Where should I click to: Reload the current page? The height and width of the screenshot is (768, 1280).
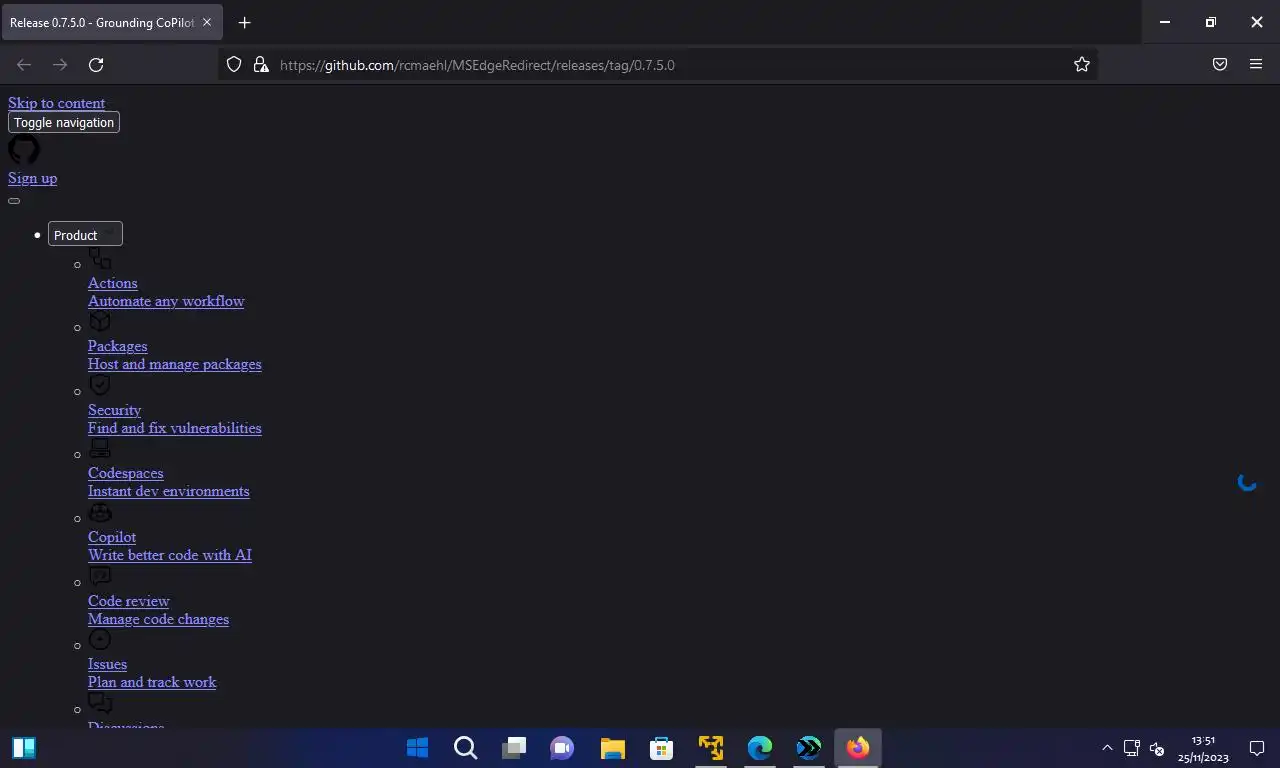point(96,64)
